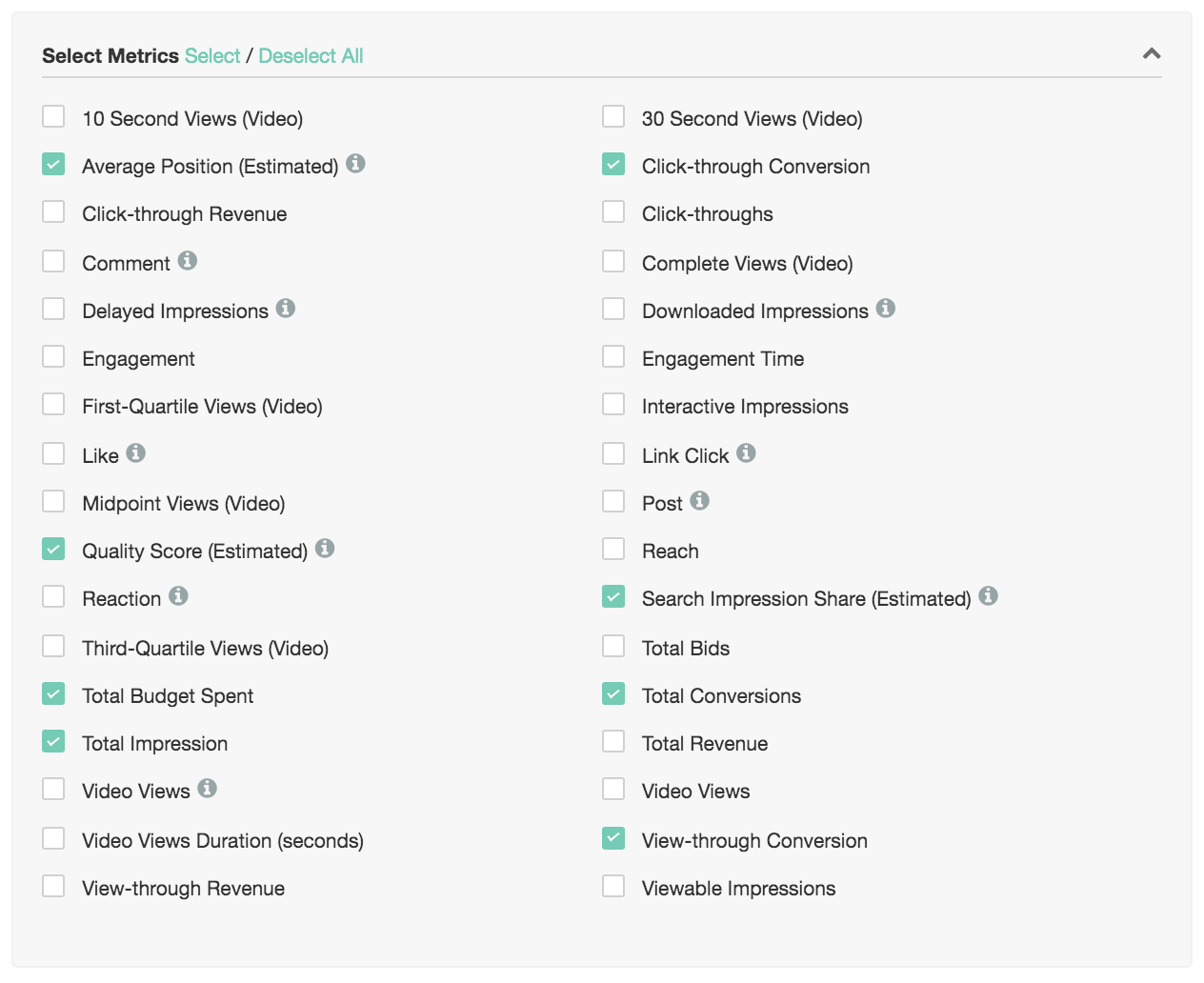Enable 10 Second Views (Video) checkbox
The height and width of the screenshot is (983, 1204).
click(53, 117)
